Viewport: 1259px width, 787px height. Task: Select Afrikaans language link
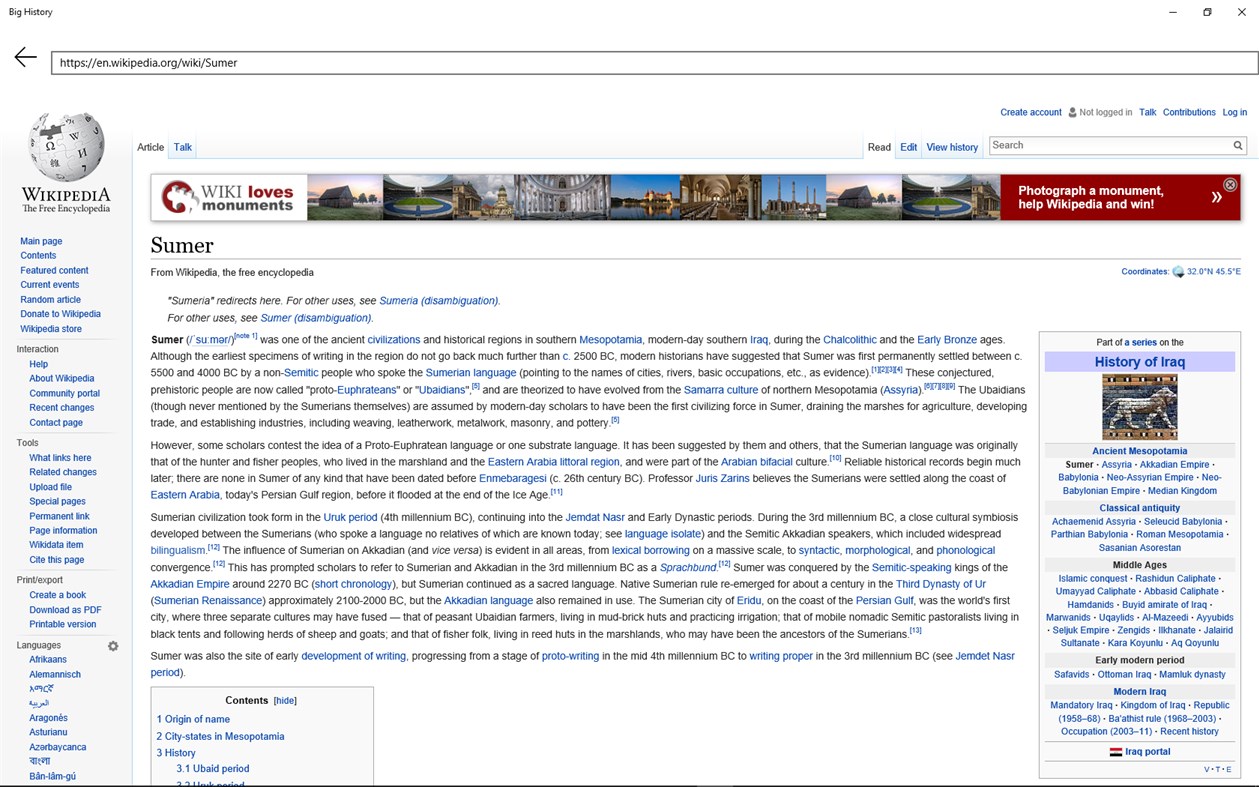[48, 660]
